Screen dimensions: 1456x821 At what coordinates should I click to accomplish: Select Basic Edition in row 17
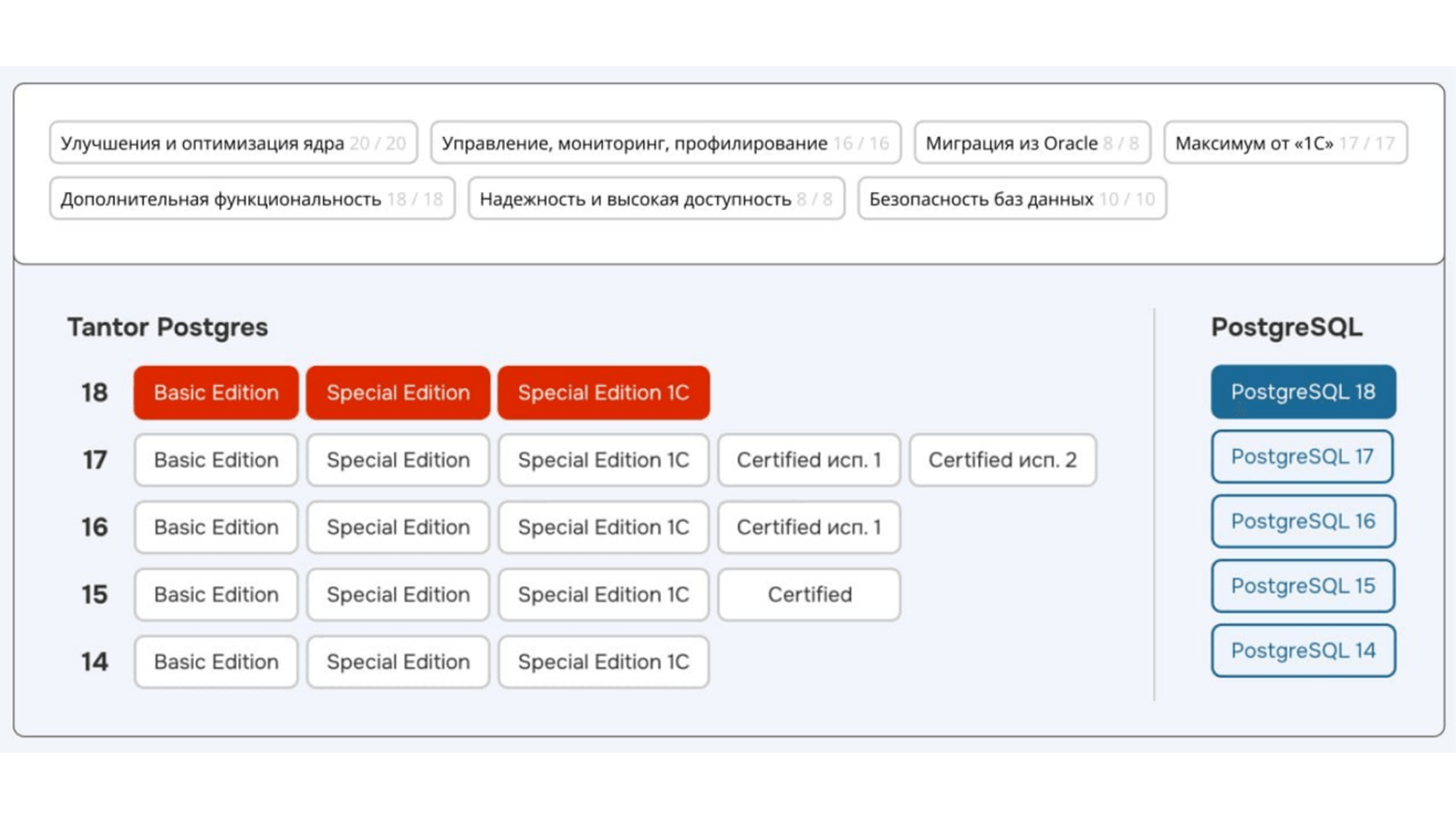click(216, 460)
